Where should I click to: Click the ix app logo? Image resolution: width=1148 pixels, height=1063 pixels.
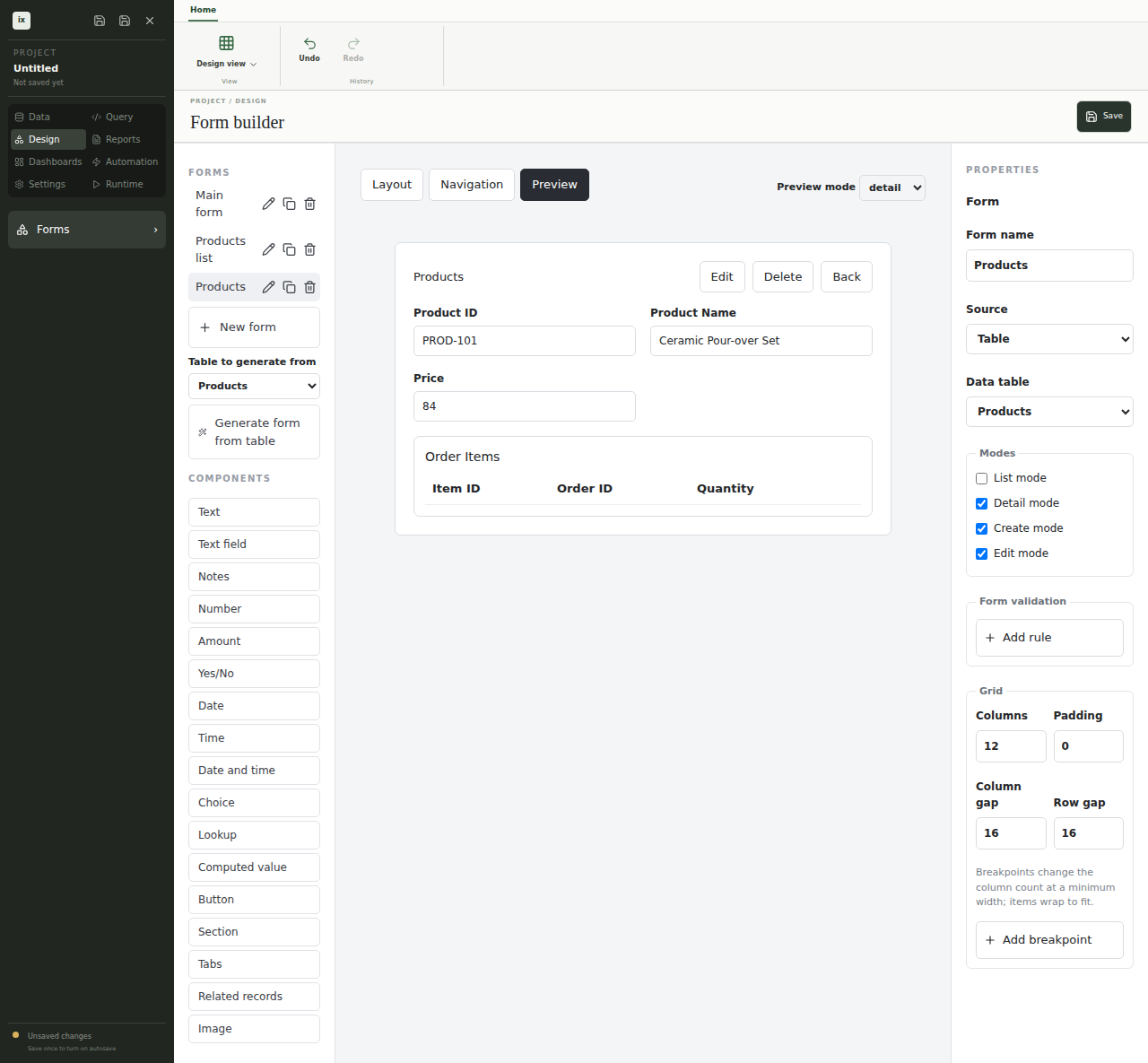22,20
